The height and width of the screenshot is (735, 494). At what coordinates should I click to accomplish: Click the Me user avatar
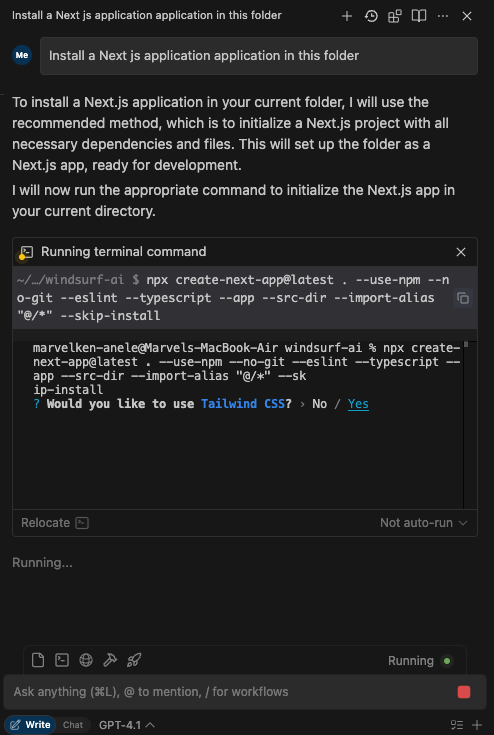[22, 55]
